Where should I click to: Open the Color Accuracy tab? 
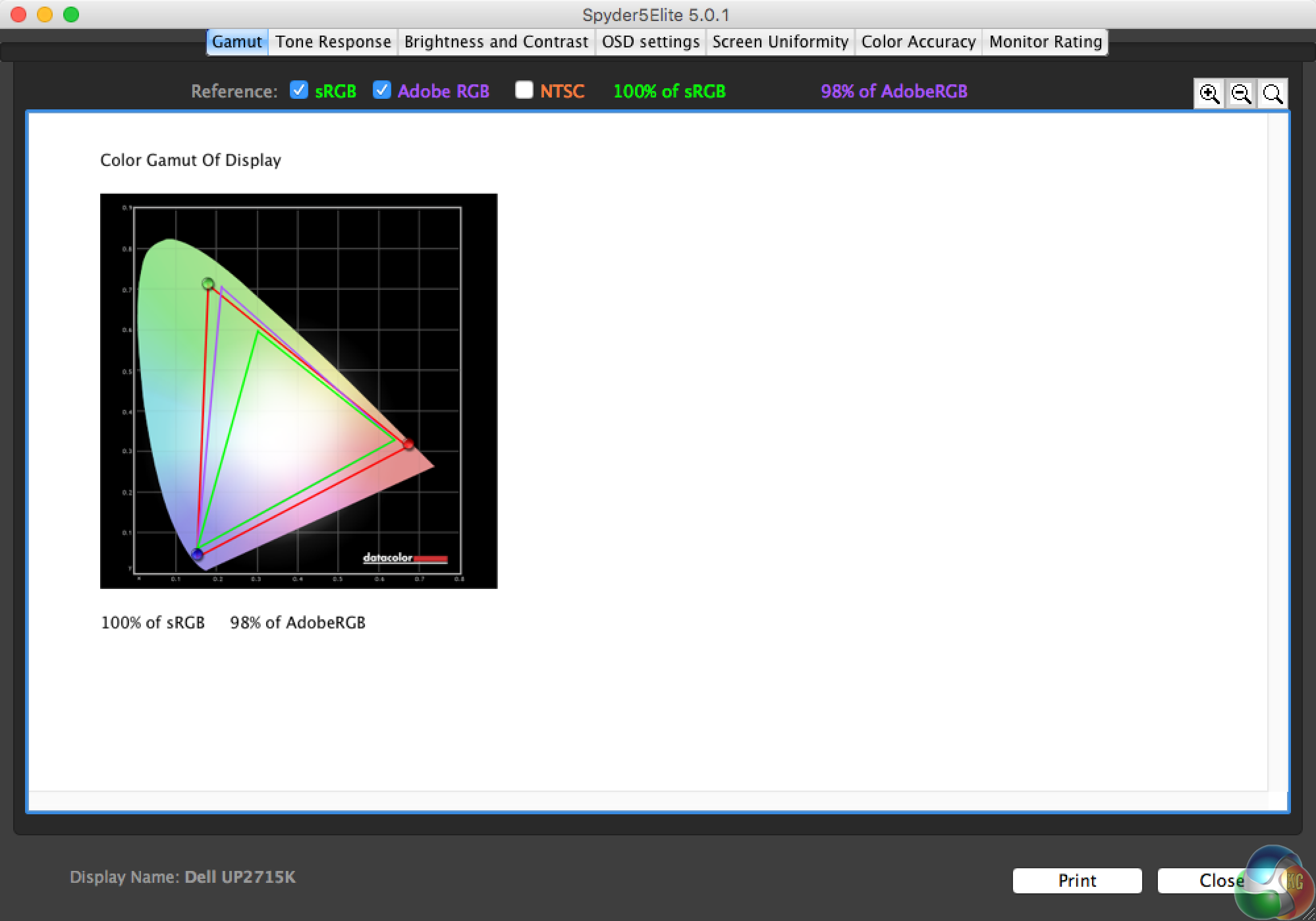[918, 42]
